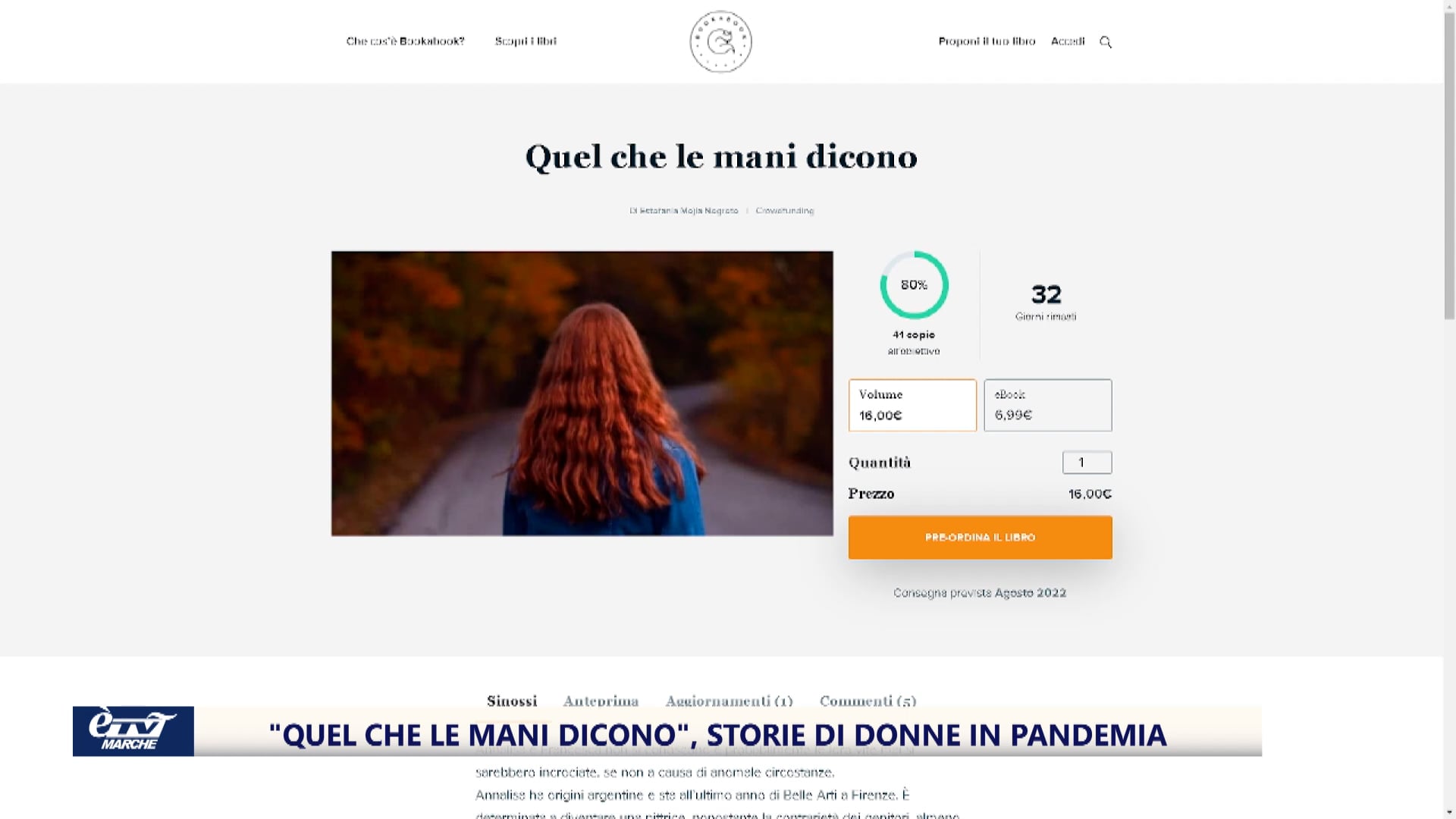
Task: Open 'Scopri i libri' menu item
Action: coord(526,41)
